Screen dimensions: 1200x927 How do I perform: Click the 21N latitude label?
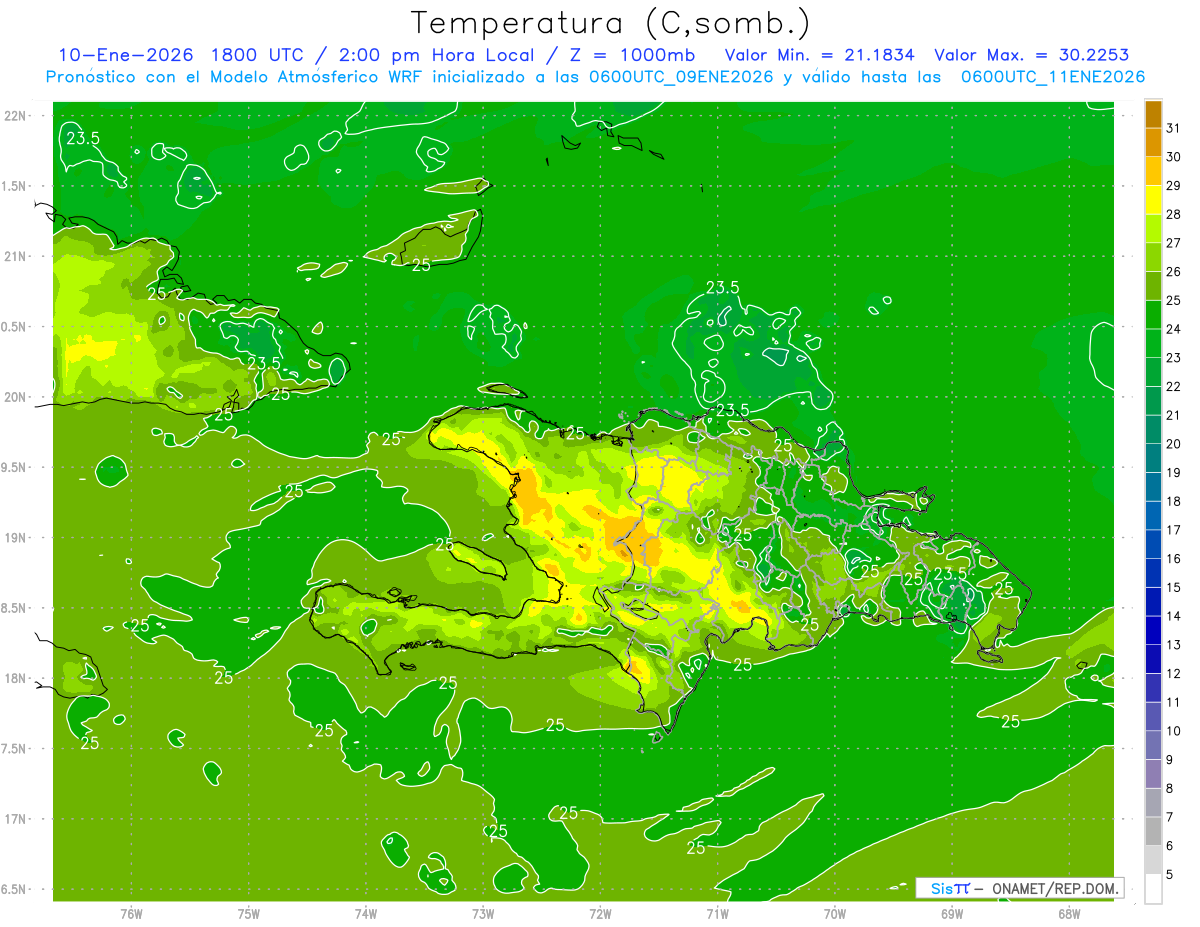tap(16, 256)
